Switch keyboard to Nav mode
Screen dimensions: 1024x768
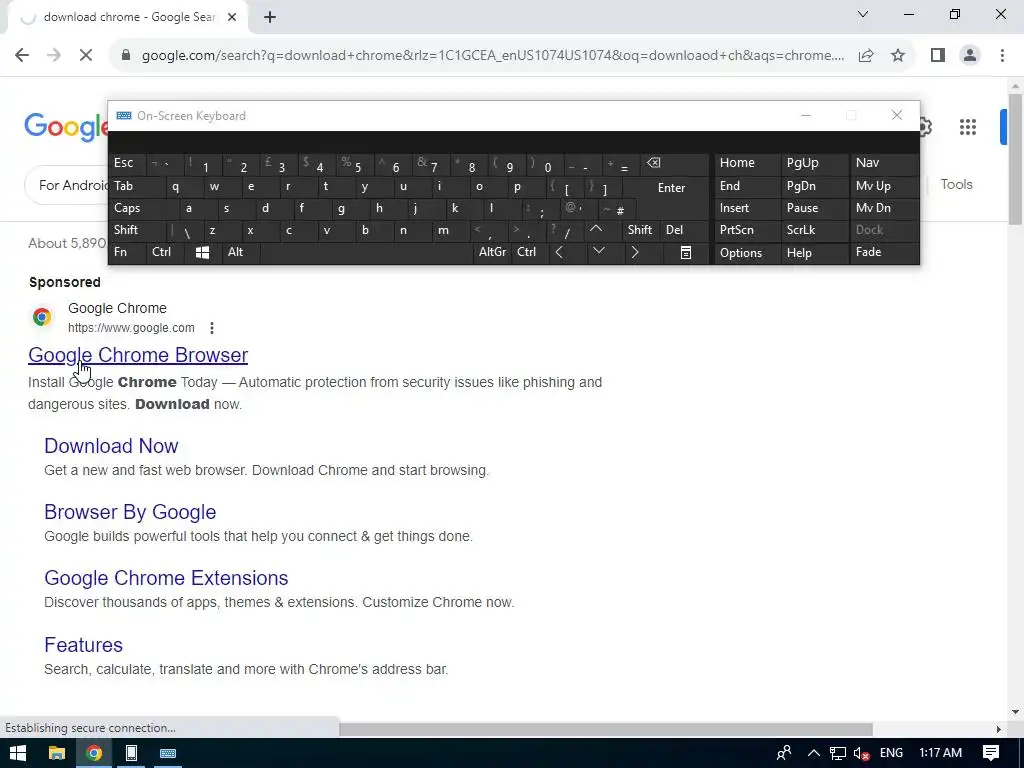884,163
